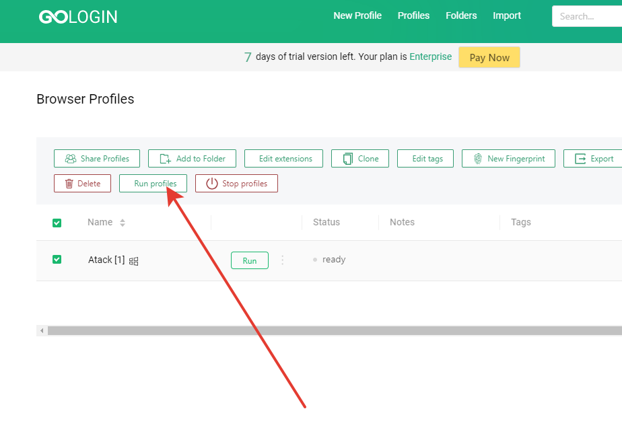Screen dimensions: 624x422
Task: Click the Notes column header
Action: coord(402,222)
